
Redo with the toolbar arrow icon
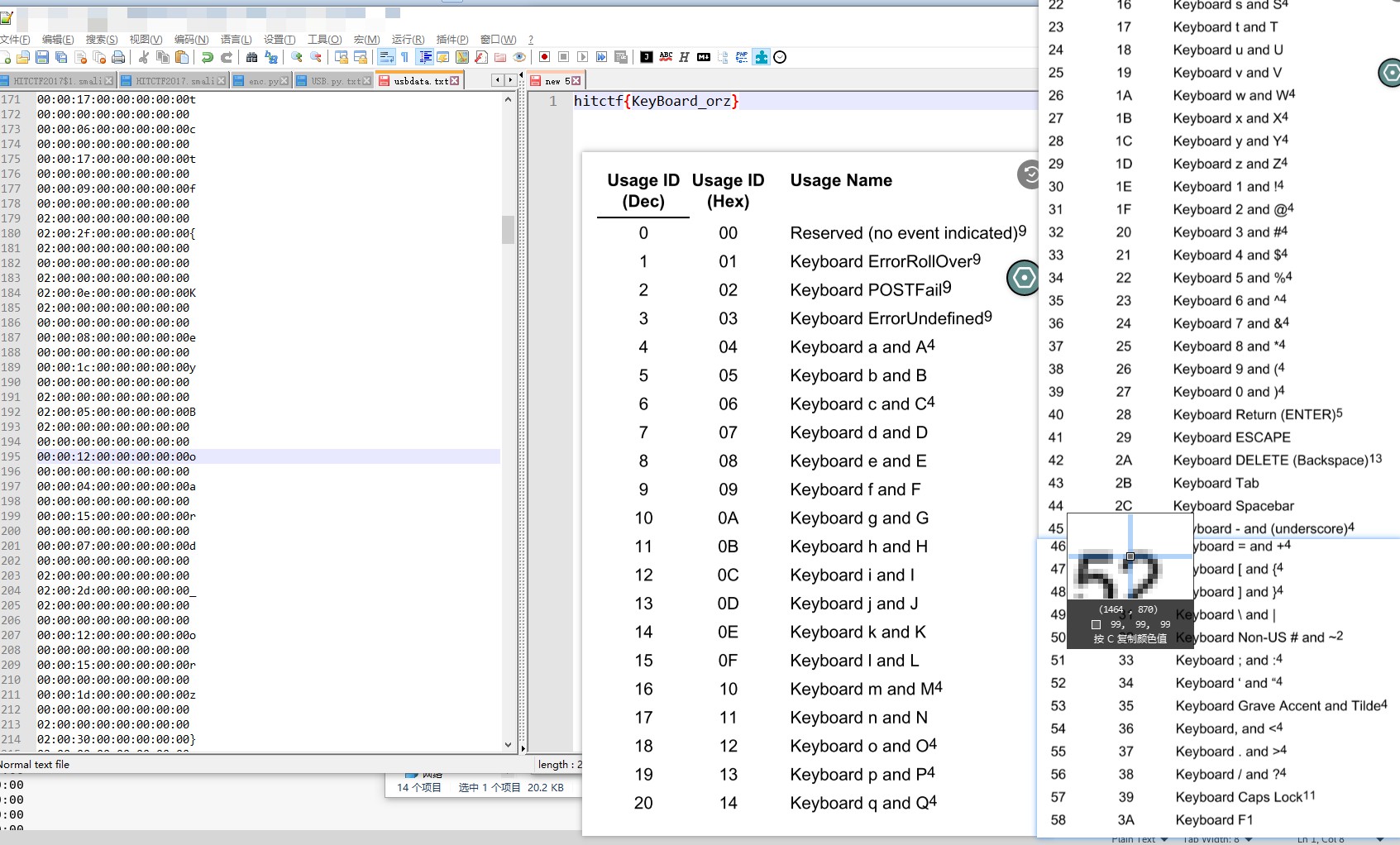[227, 57]
